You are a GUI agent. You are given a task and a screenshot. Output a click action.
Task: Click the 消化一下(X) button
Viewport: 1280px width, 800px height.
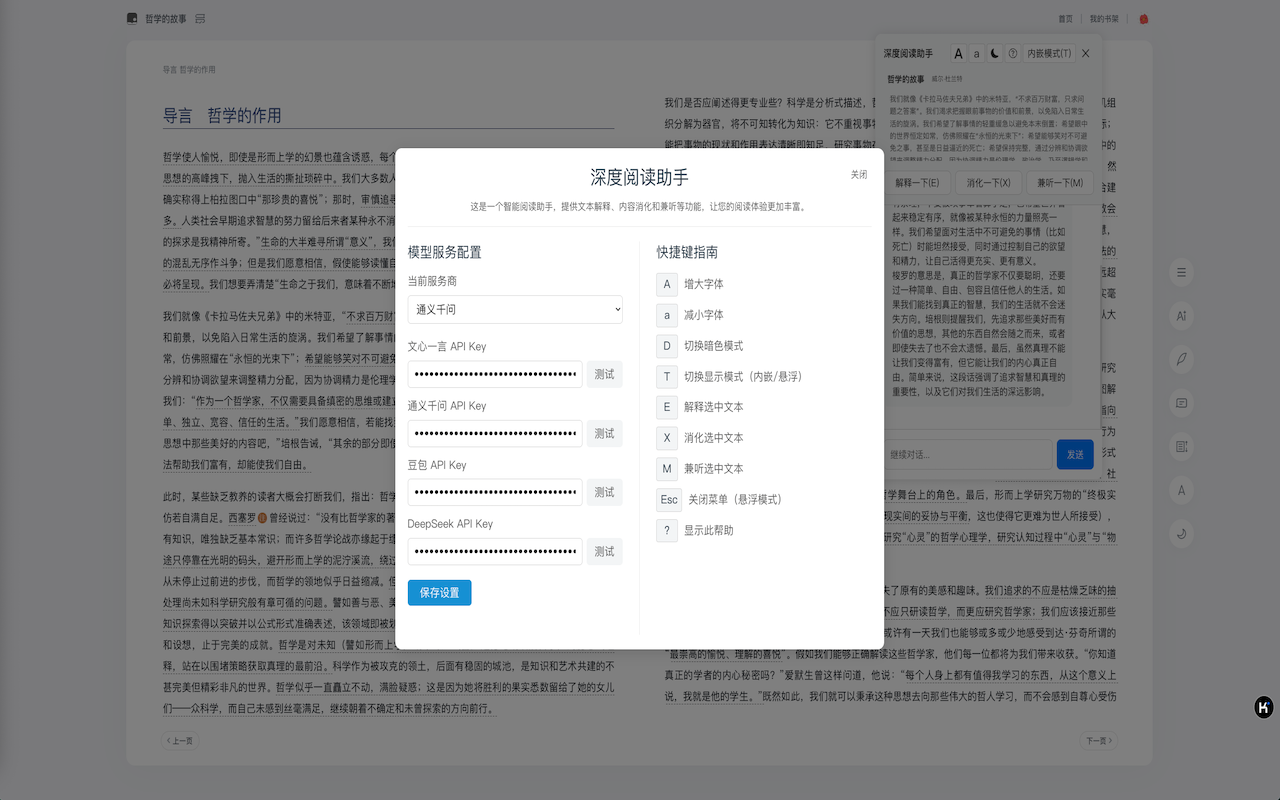(x=989, y=183)
